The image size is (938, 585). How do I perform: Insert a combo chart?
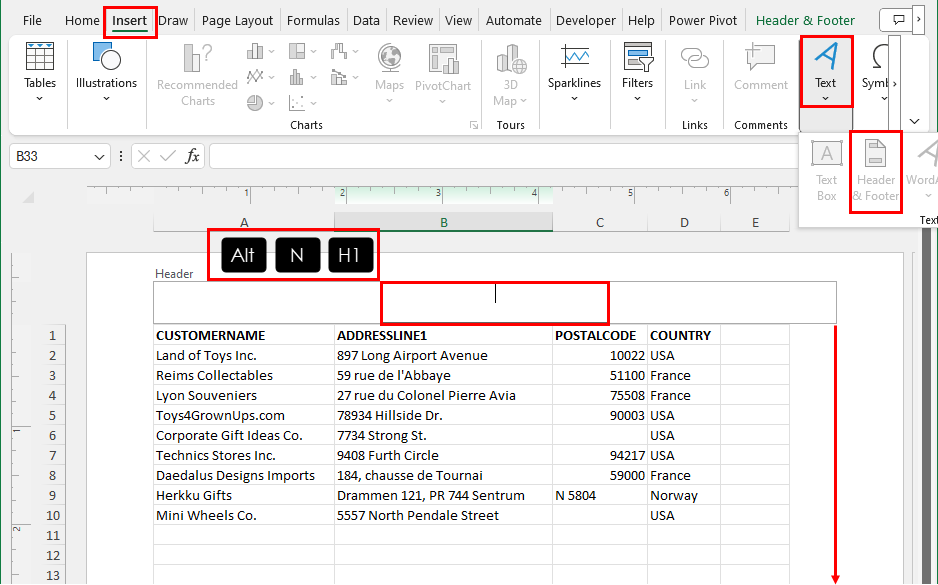(344, 77)
